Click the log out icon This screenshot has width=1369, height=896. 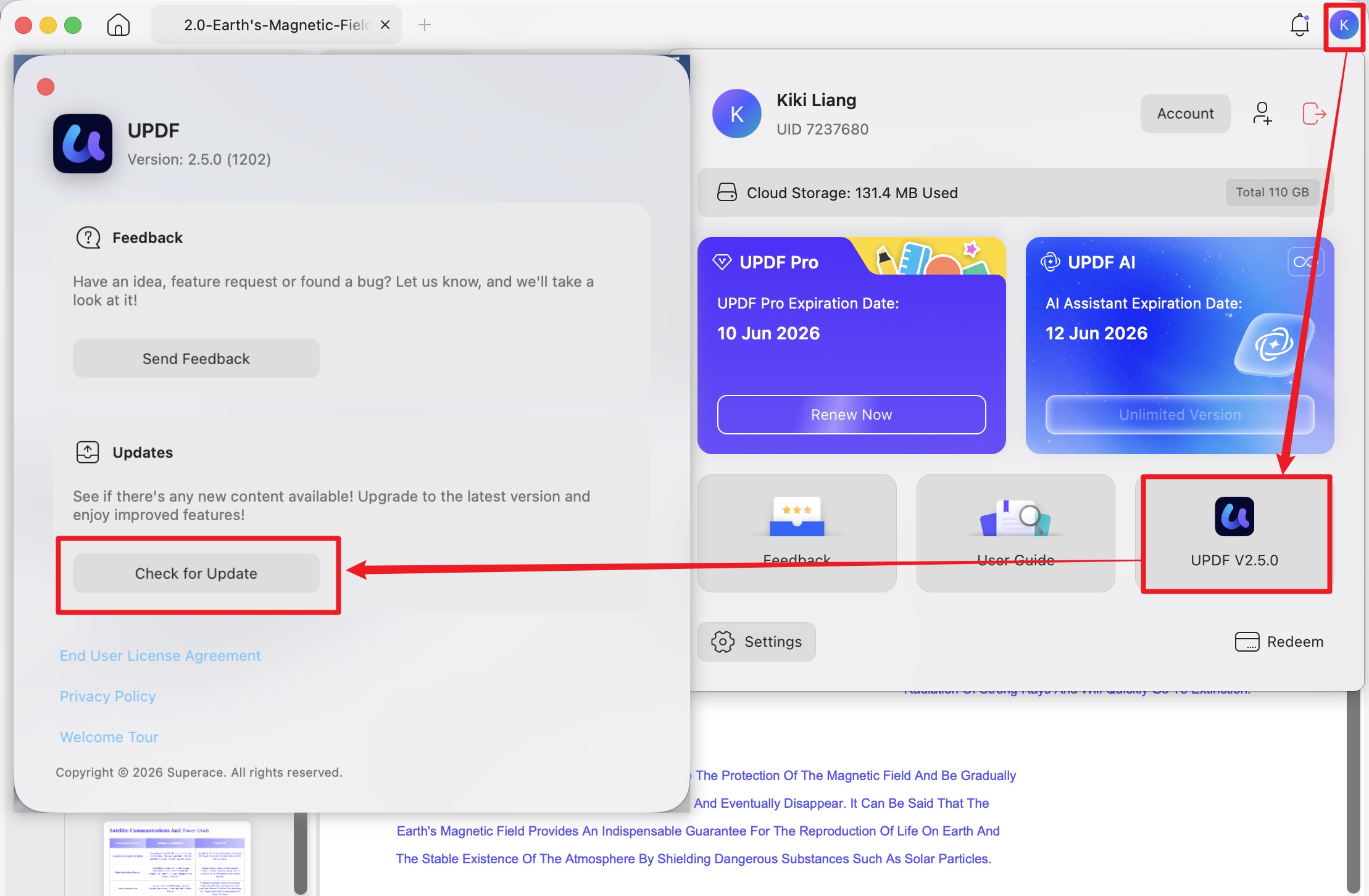click(1314, 114)
